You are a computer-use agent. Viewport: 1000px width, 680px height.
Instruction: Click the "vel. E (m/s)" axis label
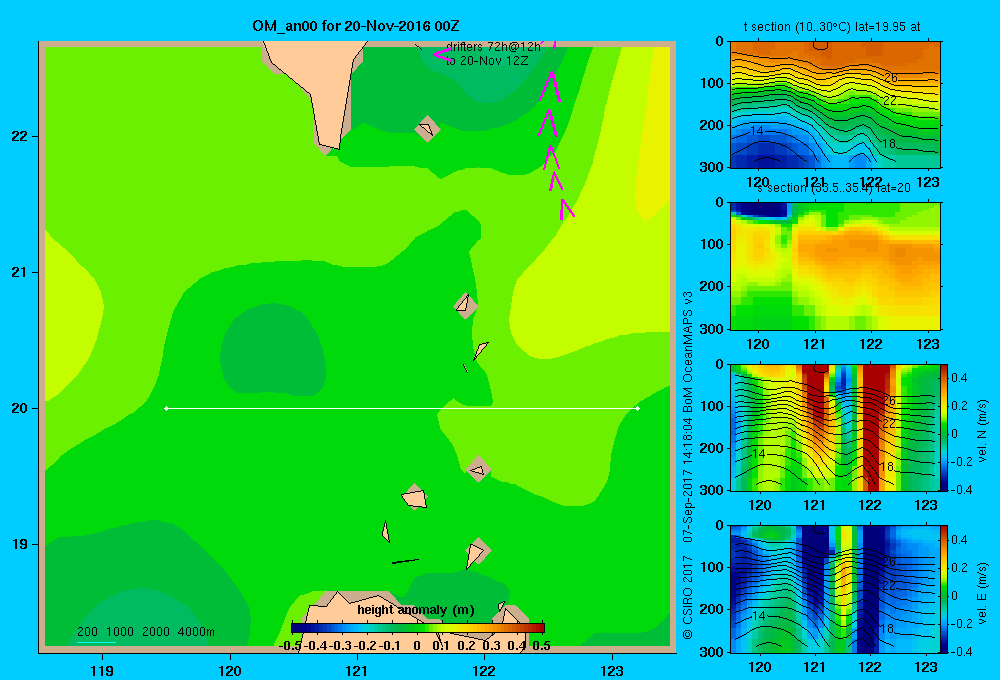pyautogui.click(x=982, y=593)
